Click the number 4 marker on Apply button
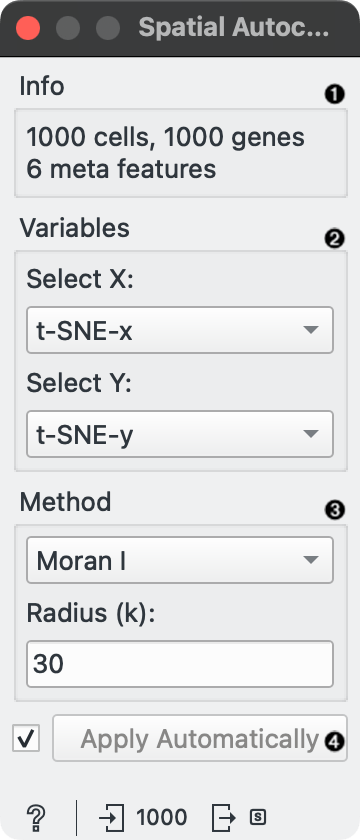Screen dimensions: 360x840 pos(335,741)
